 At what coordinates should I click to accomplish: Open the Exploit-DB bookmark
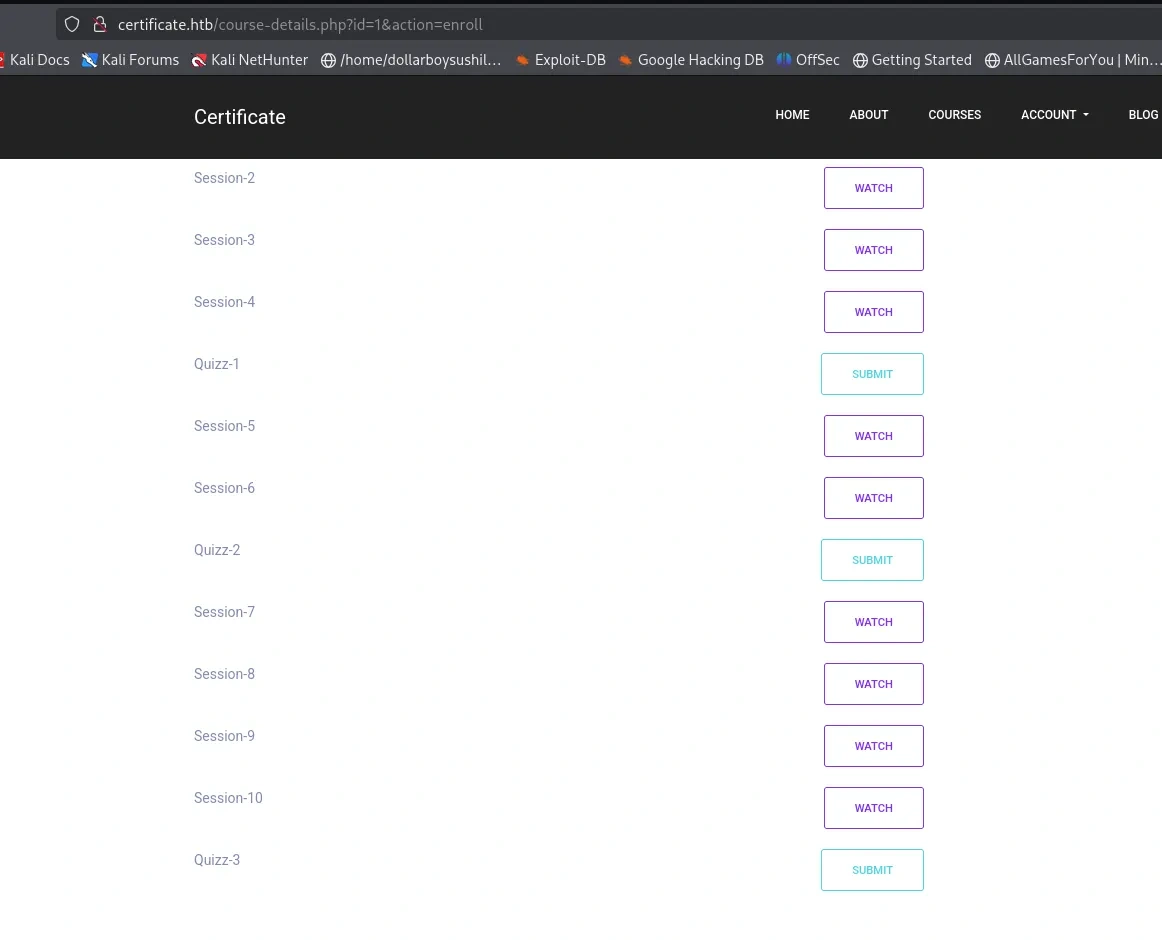coord(560,60)
